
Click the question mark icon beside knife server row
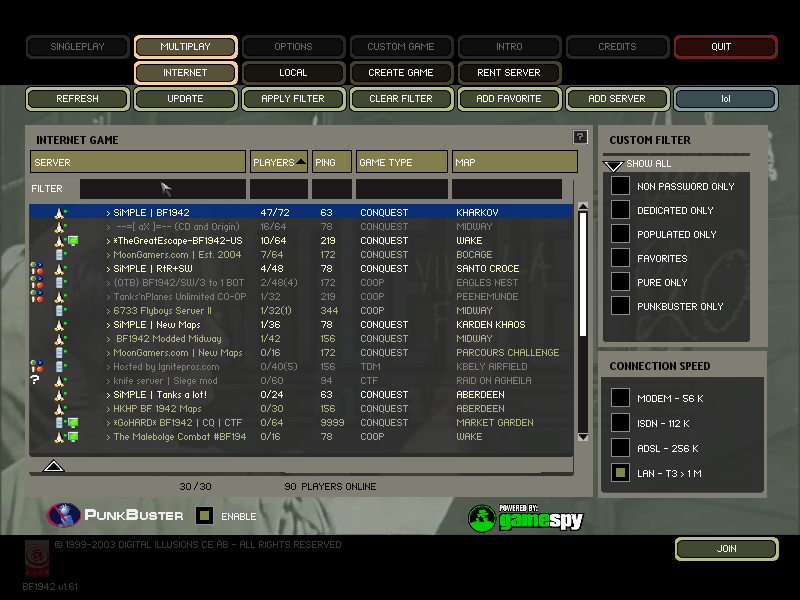coord(35,380)
